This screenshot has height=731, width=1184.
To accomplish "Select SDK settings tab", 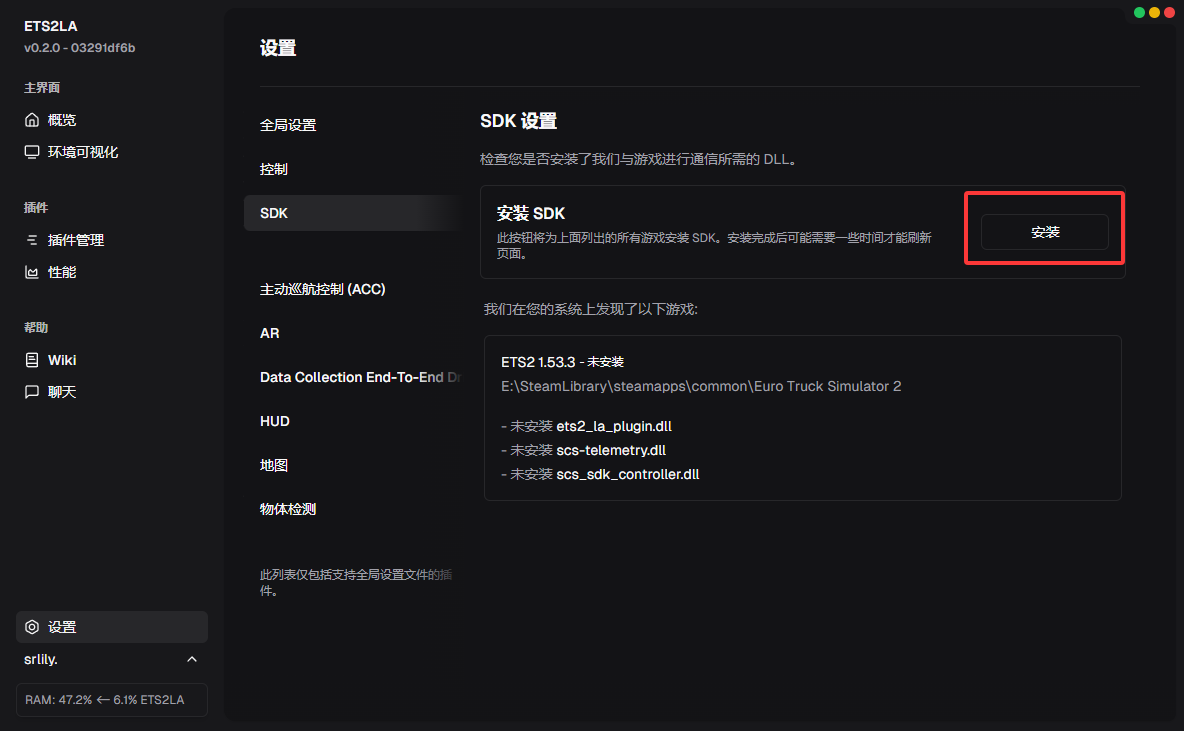I will click(x=353, y=213).
